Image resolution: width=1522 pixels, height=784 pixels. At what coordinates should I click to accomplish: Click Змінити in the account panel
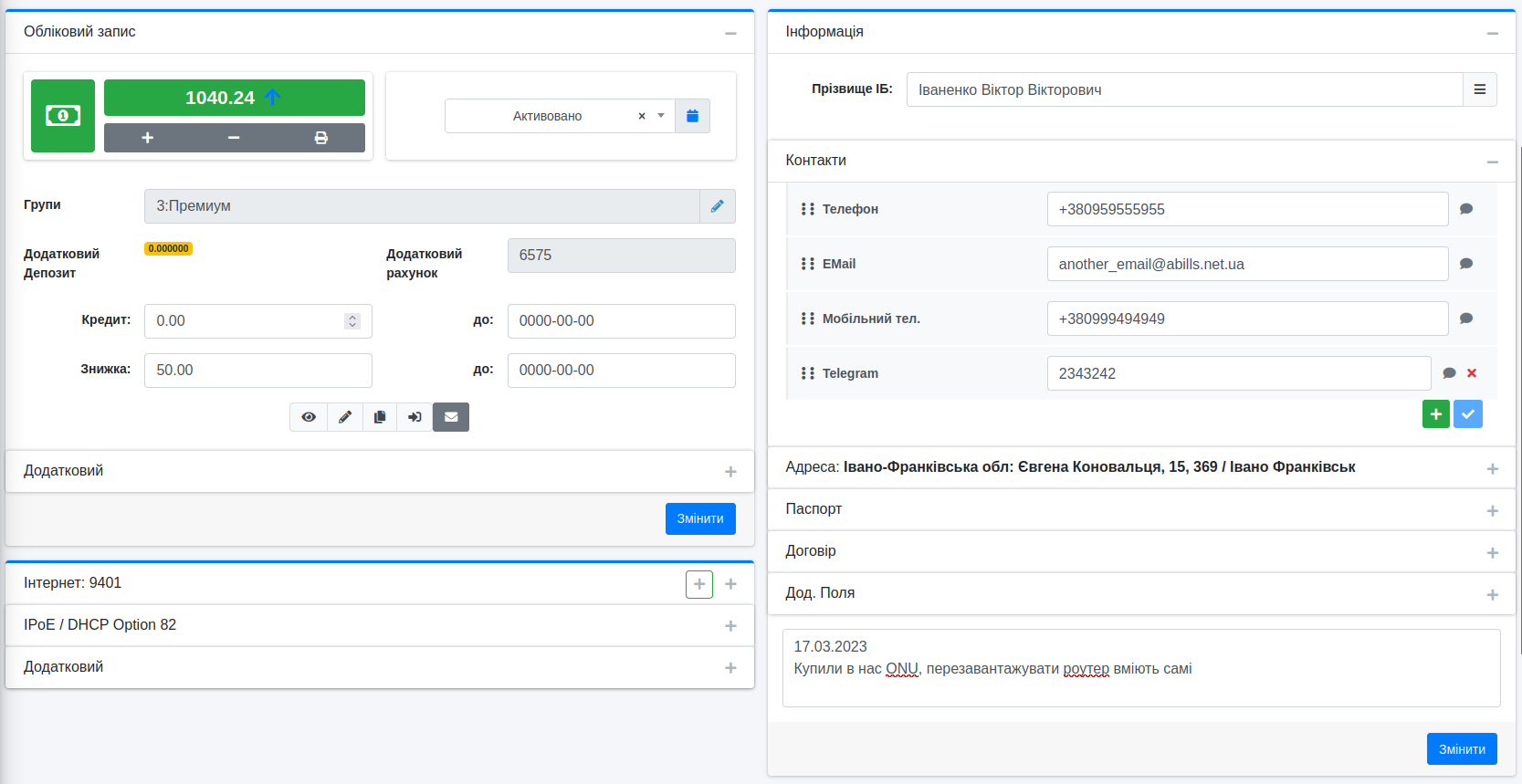(x=700, y=518)
